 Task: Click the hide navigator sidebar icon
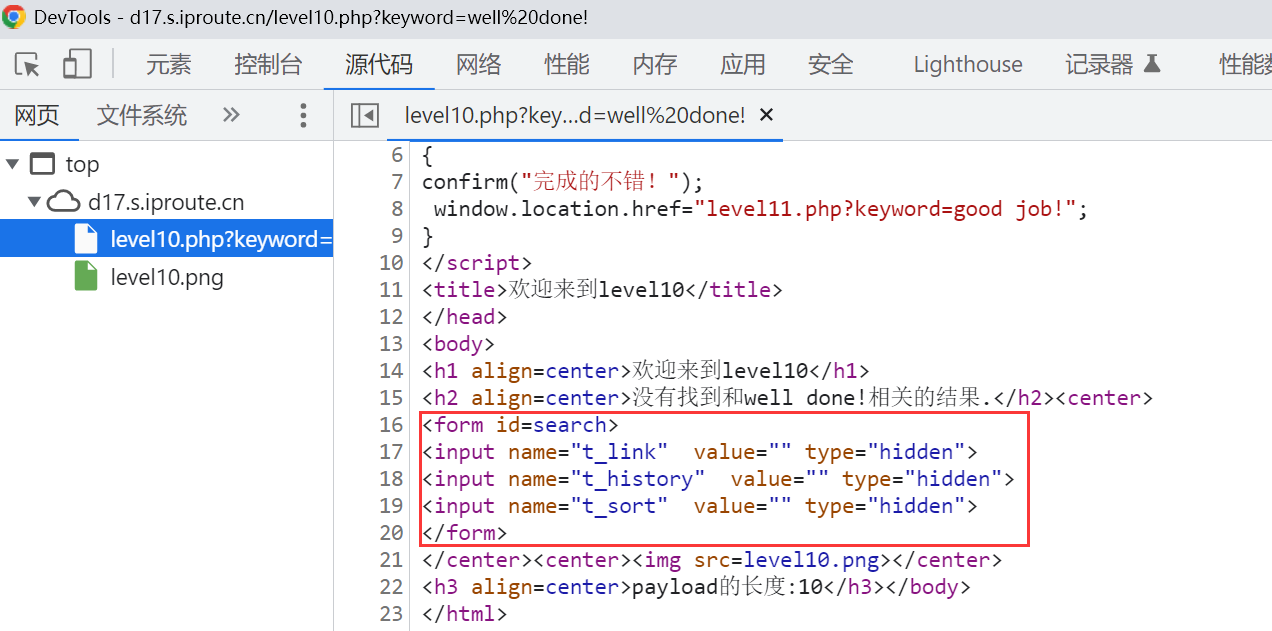pos(364,116)
